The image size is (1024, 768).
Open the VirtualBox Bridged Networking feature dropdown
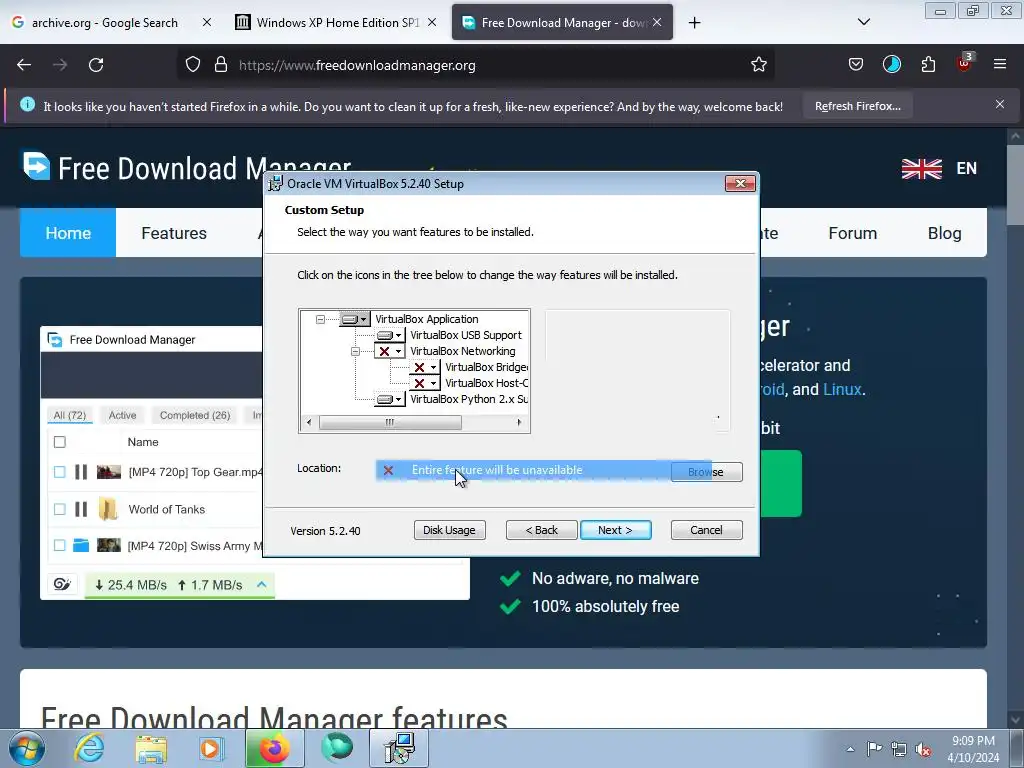[424, 368]
